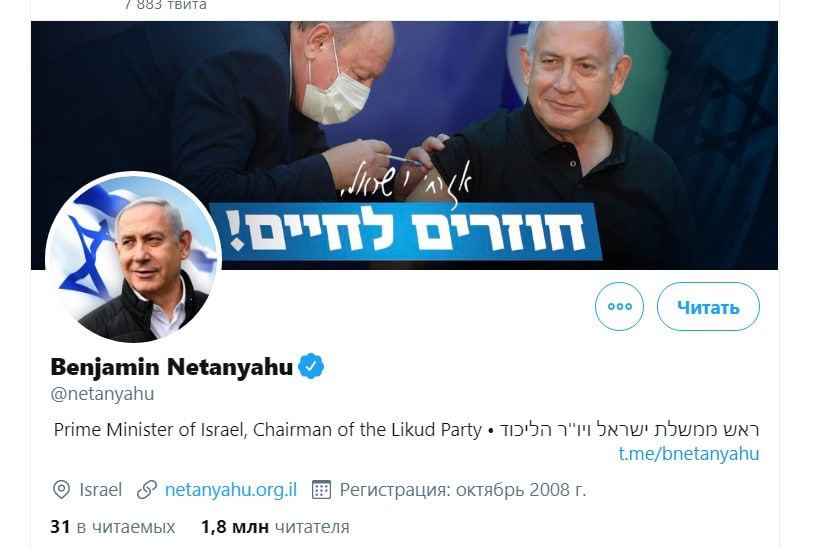
Task: Open the round profile avatar photo
Action: click(134, 257)
